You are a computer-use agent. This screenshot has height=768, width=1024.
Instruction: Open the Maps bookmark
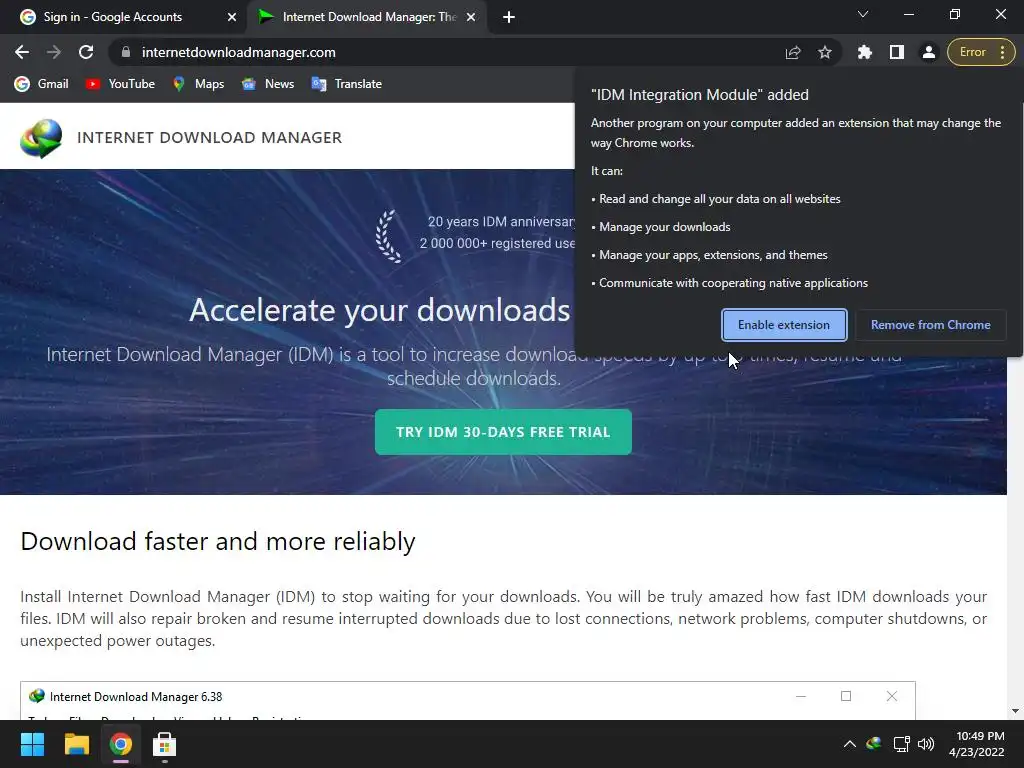click(x=199, y=84)
